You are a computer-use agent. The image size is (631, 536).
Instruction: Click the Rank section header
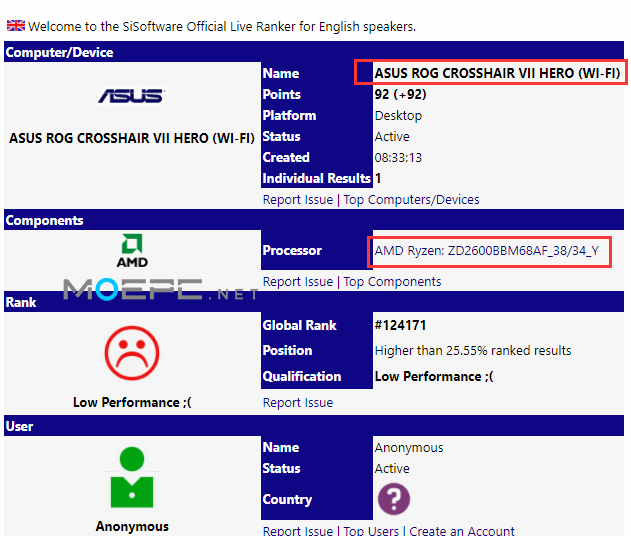pyautogui.click(x=314, y=302)
